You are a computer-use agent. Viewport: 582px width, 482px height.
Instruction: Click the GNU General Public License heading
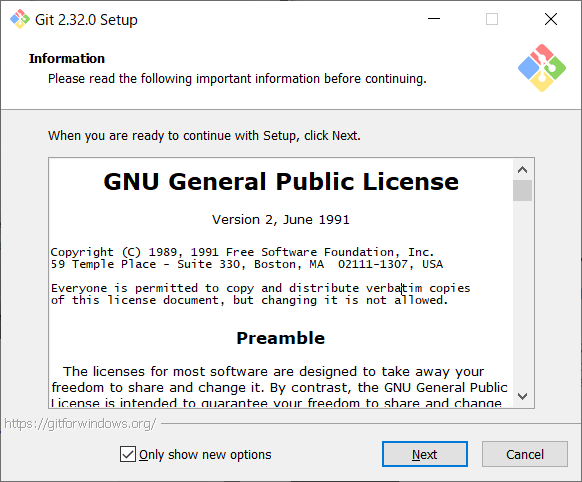(281, 182)
